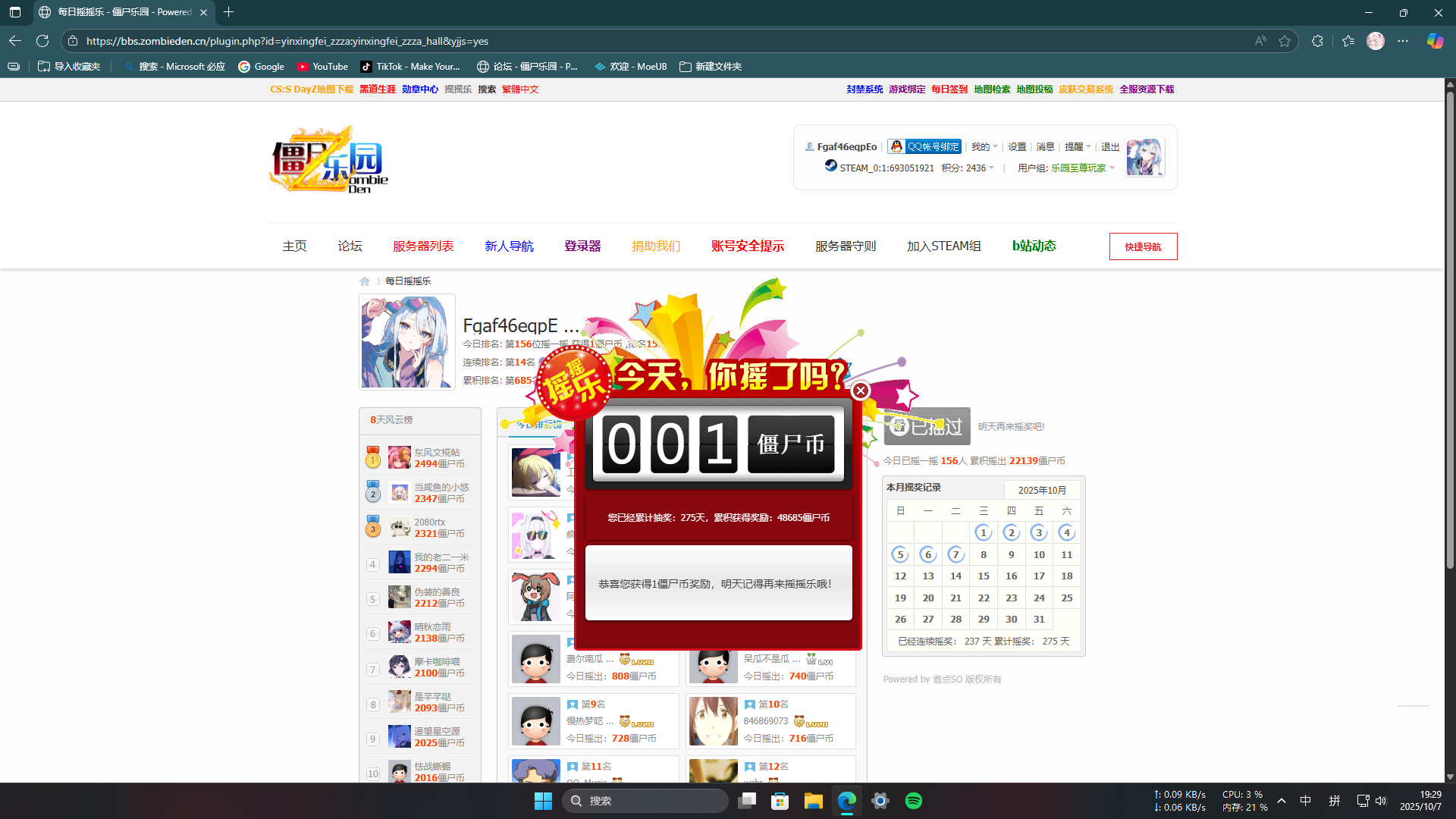This screenshot has height=819, width=1456.
Task: Open Spotify from the taskbar
Action: coord(914,801)
